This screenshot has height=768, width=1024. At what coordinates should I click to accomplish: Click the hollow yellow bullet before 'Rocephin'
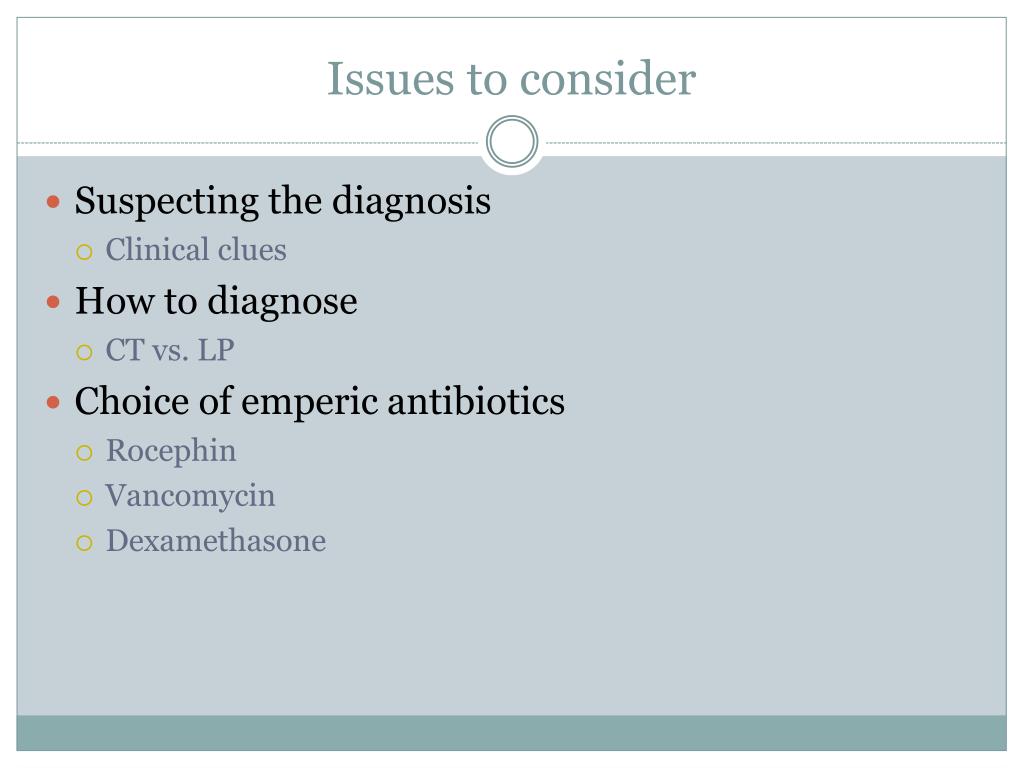[x=84, y=453]
